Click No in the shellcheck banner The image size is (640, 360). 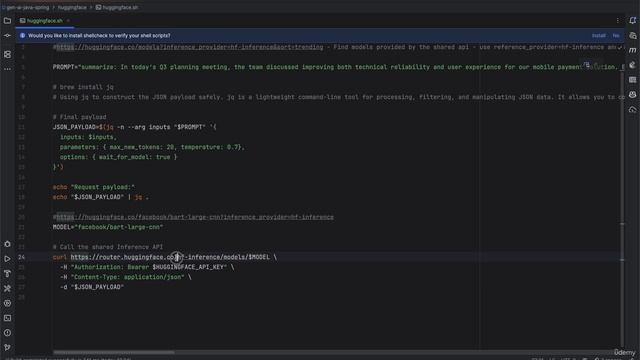(616, 36)
